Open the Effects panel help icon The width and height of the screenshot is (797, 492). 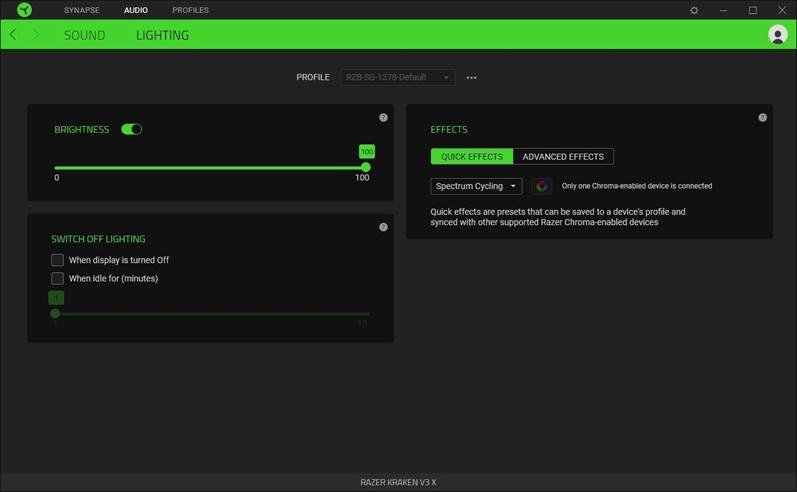click(x=762, y=117)
